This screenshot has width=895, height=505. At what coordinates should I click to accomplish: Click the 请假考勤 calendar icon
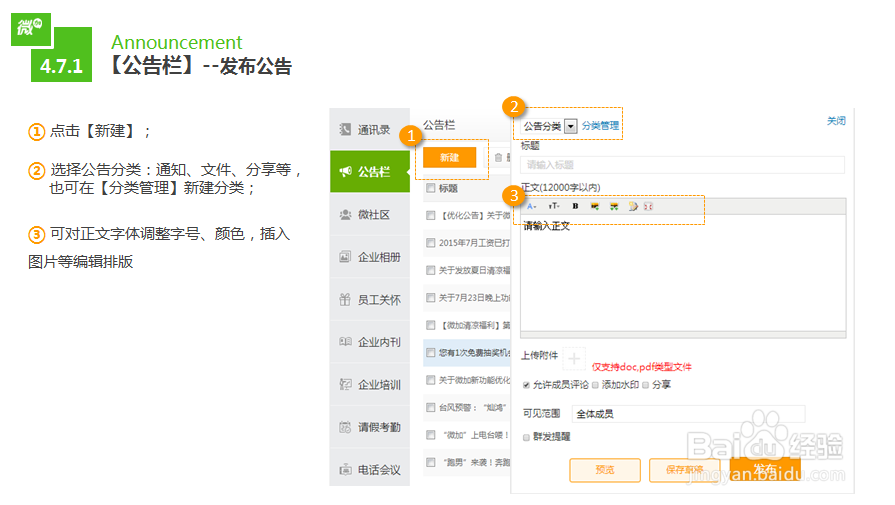tap(345, 427)
